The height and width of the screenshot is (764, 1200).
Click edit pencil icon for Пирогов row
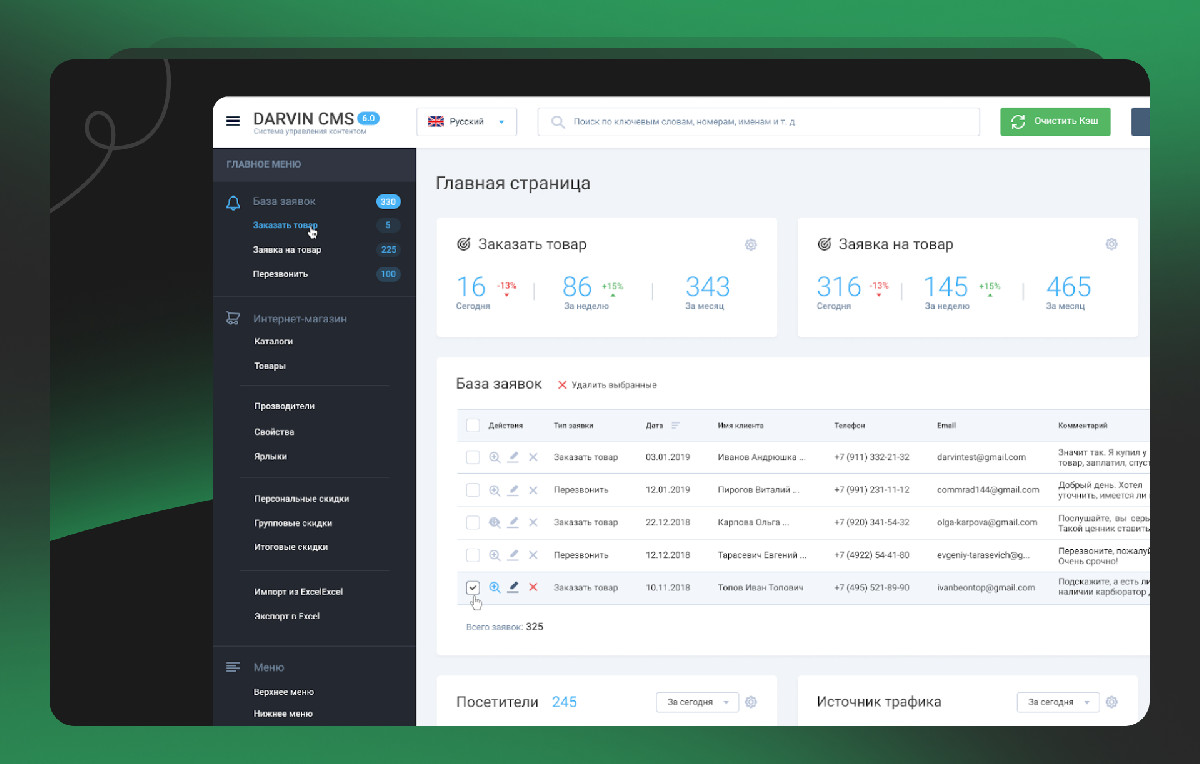coord(513,490)
